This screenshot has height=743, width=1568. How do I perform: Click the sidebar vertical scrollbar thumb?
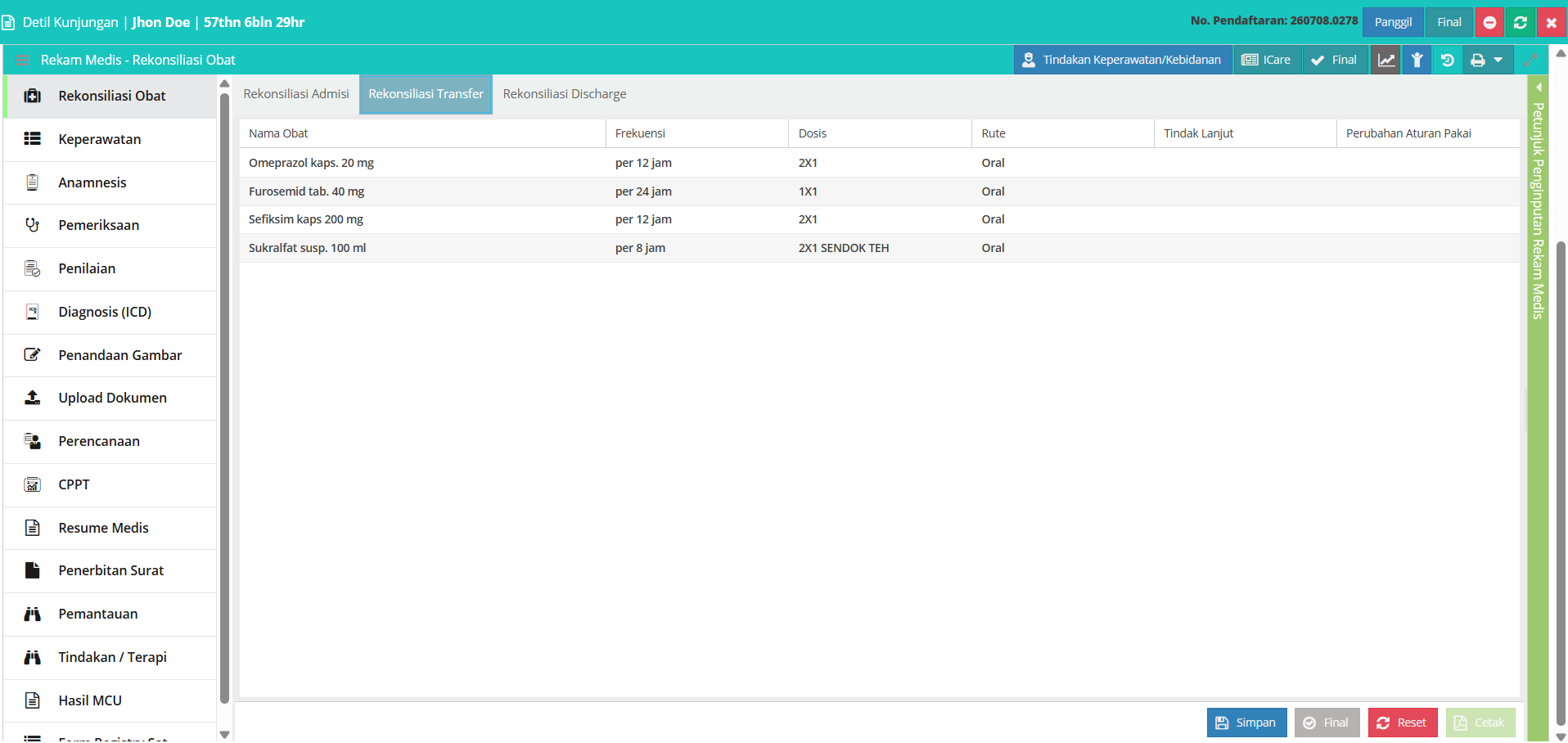coord(225,398)
